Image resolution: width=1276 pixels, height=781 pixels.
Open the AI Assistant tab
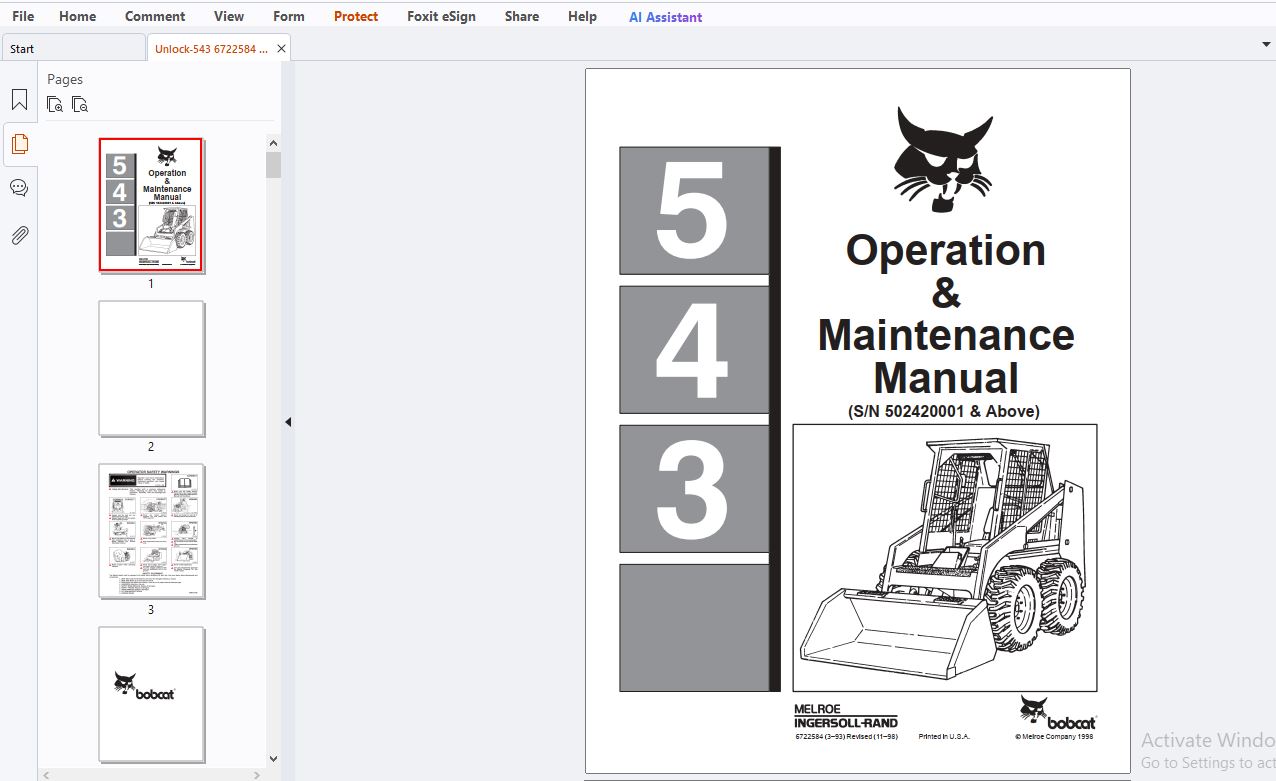[665, 17]
